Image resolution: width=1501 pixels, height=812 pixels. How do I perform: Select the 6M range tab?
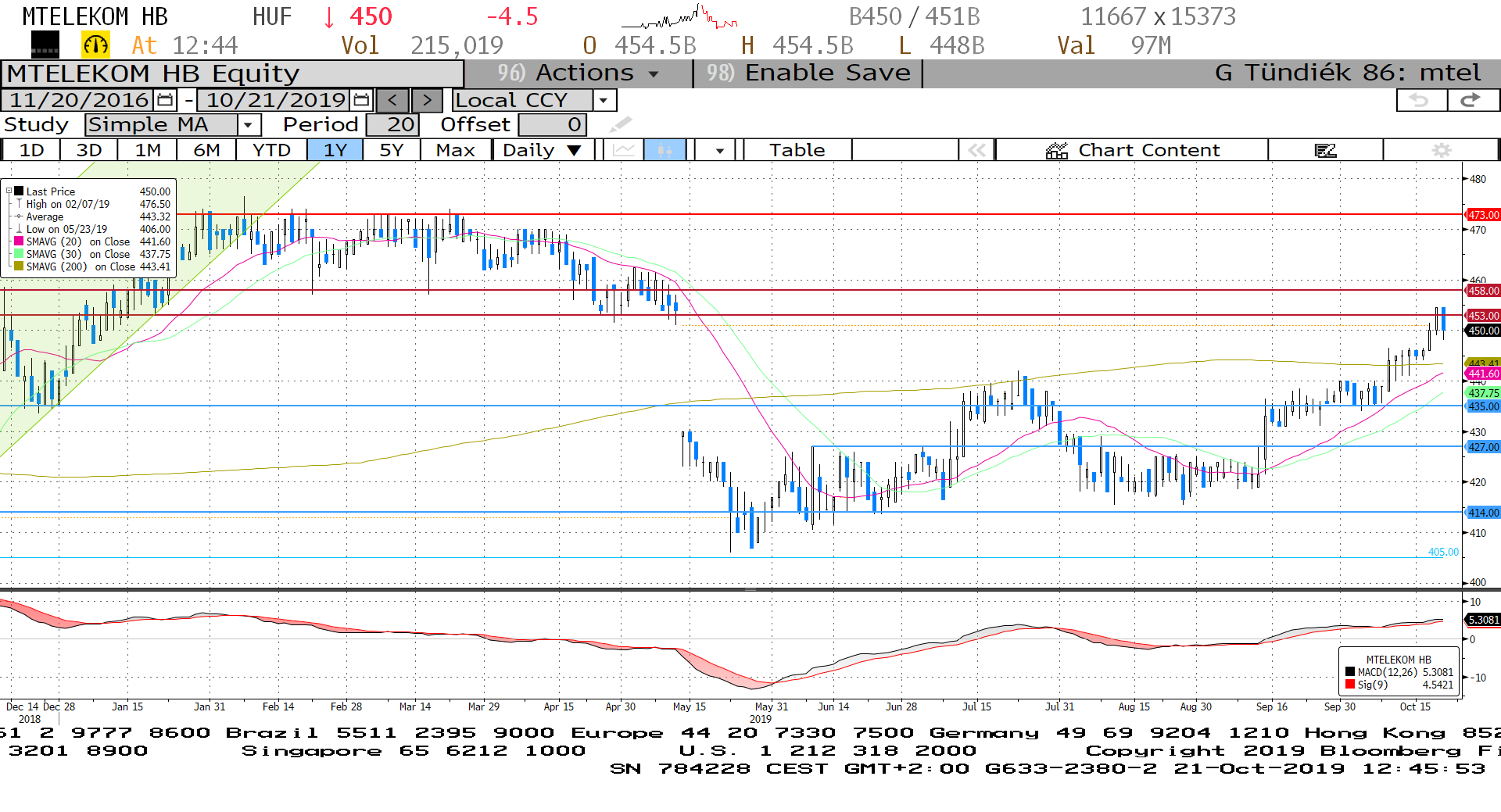[x=206, y=150]
